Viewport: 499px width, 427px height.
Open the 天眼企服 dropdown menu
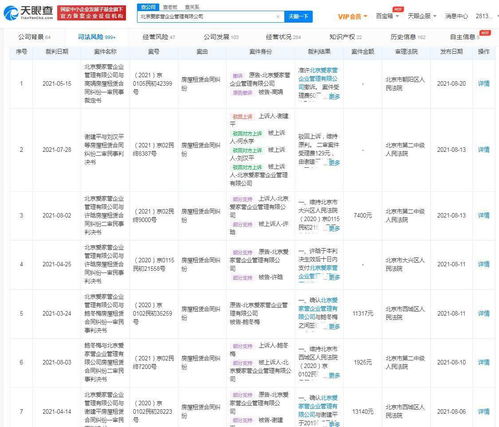click(x=422, y=16)
